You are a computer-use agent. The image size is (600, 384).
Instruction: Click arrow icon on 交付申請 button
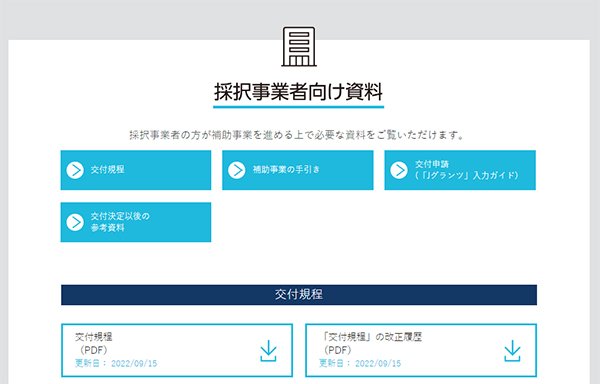click(x=399, y=170)
